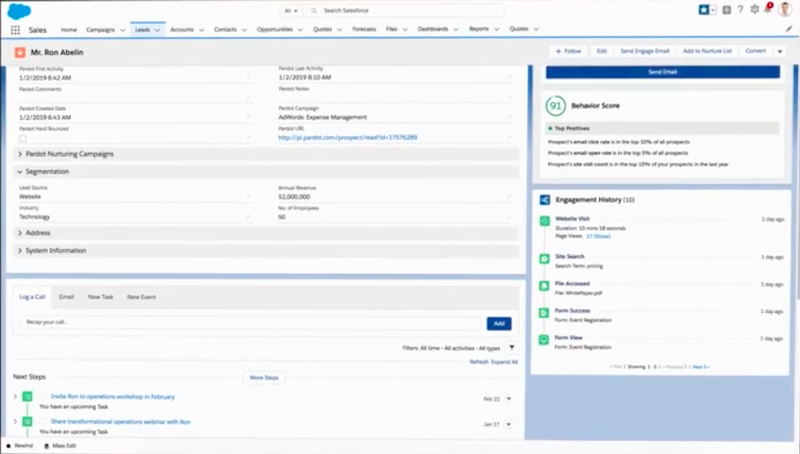
Task: Click the File Accessed activity icon
Action: pyautogui.click(x=544, y=286)
